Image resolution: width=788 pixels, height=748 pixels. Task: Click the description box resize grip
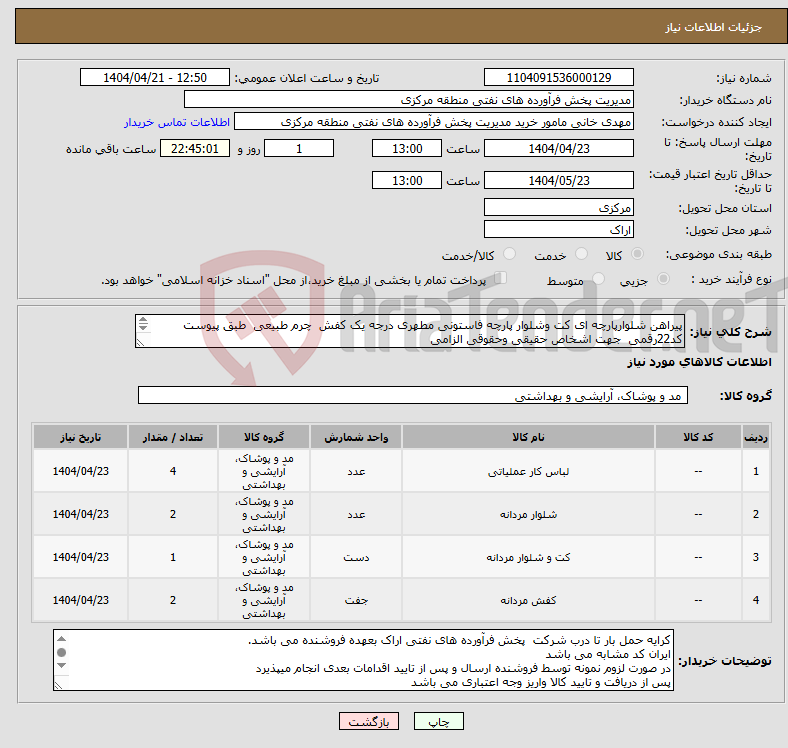(x=141, y=343)
